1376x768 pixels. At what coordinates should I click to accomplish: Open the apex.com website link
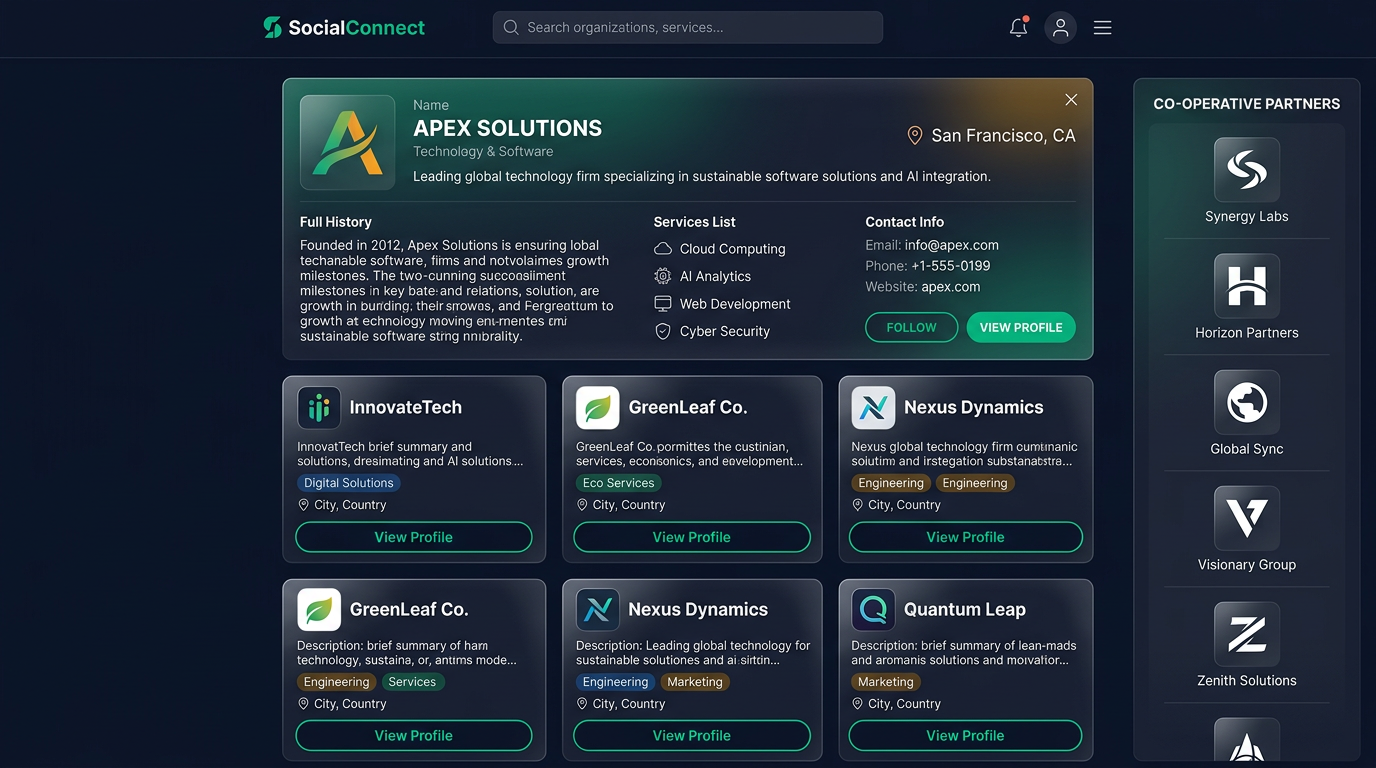pyautogui.click(x=950, y=287)
